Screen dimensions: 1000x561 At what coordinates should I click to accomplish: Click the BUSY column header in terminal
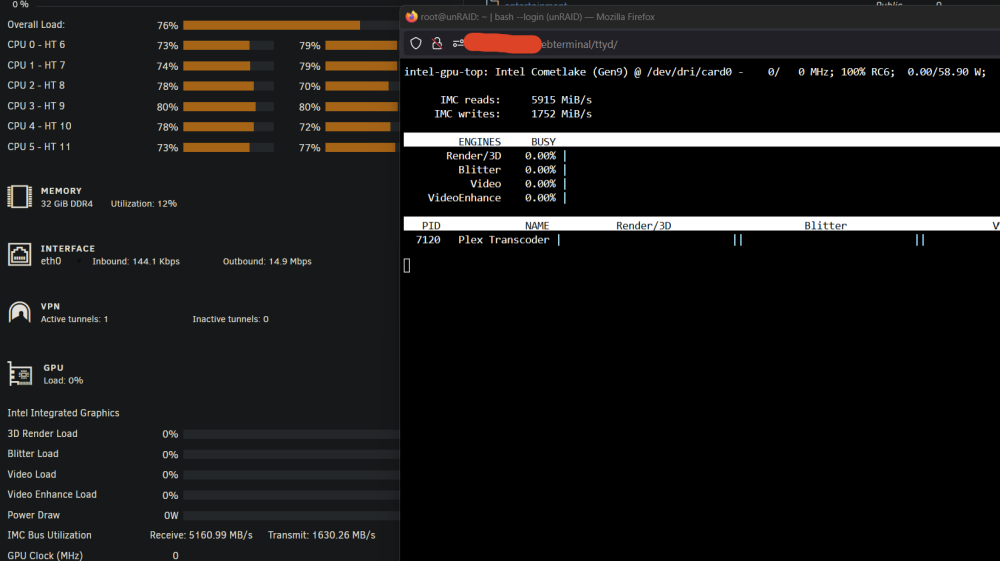[x=543, y=142]
